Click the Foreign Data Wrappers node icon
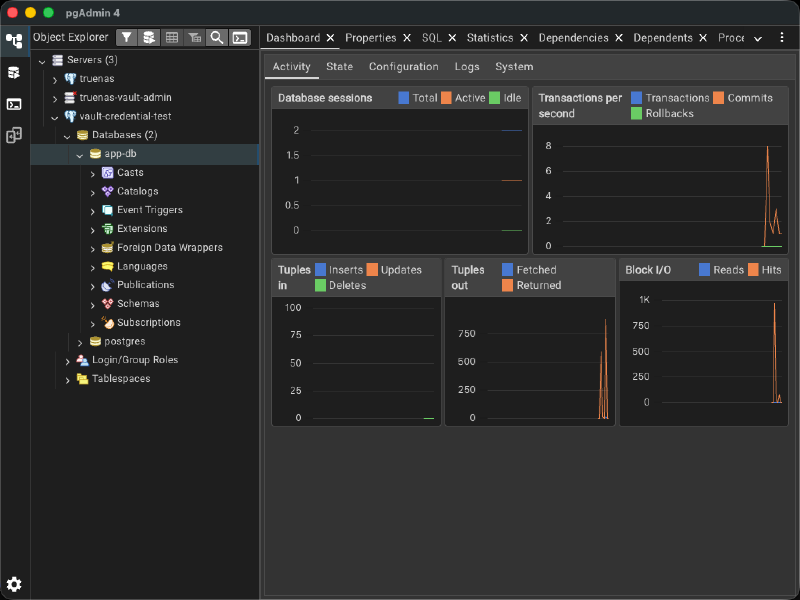The image size is (800, 600). point(108,247)
